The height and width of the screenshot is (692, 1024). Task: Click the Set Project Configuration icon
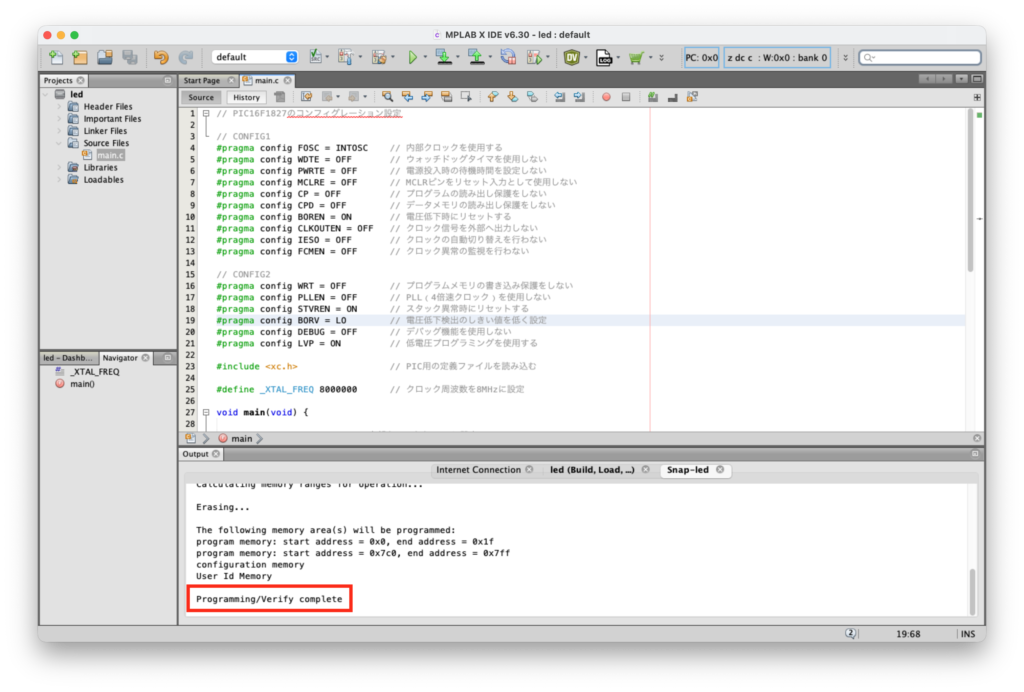[x=315, y=57]
